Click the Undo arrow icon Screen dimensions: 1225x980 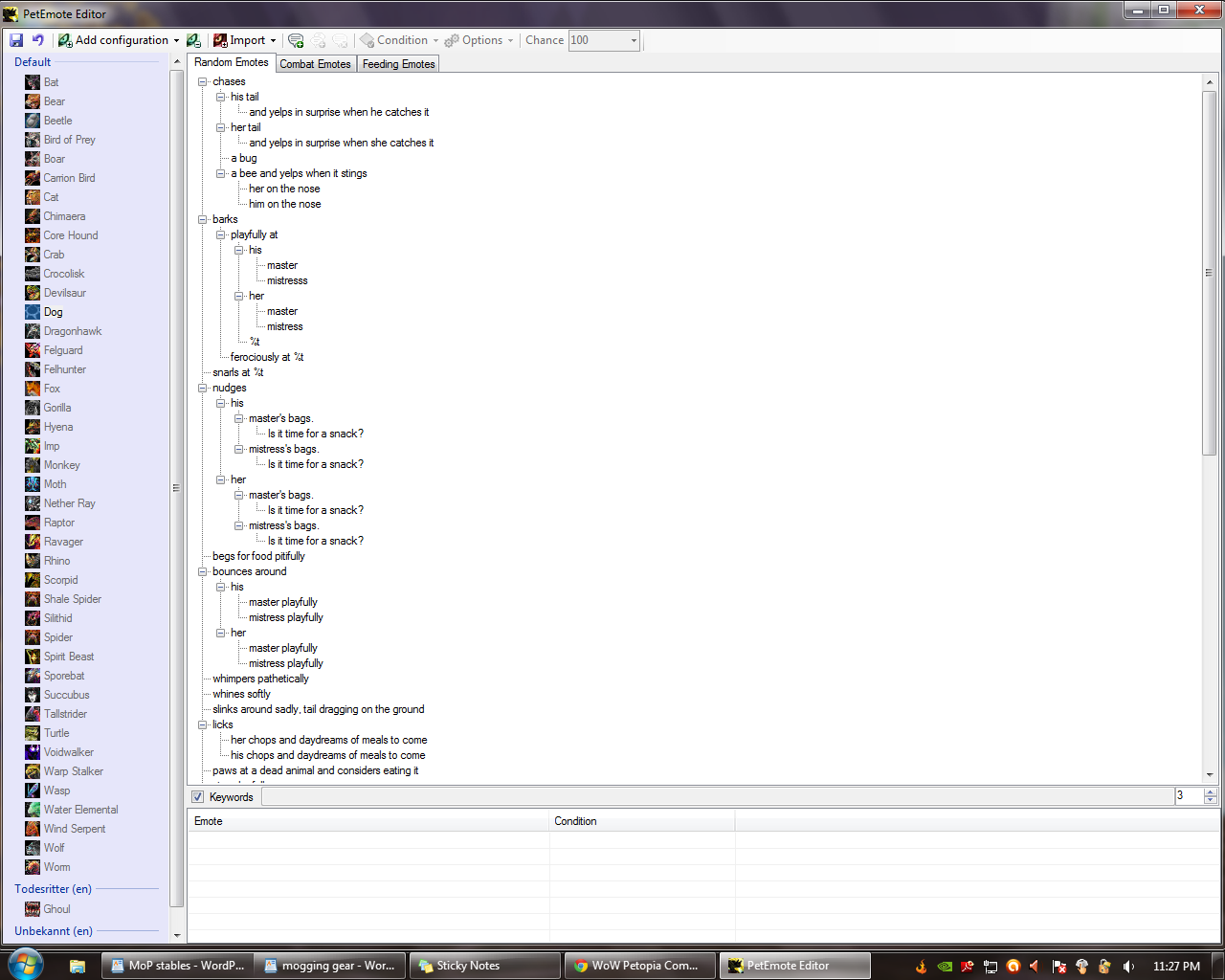pos(38,40)
